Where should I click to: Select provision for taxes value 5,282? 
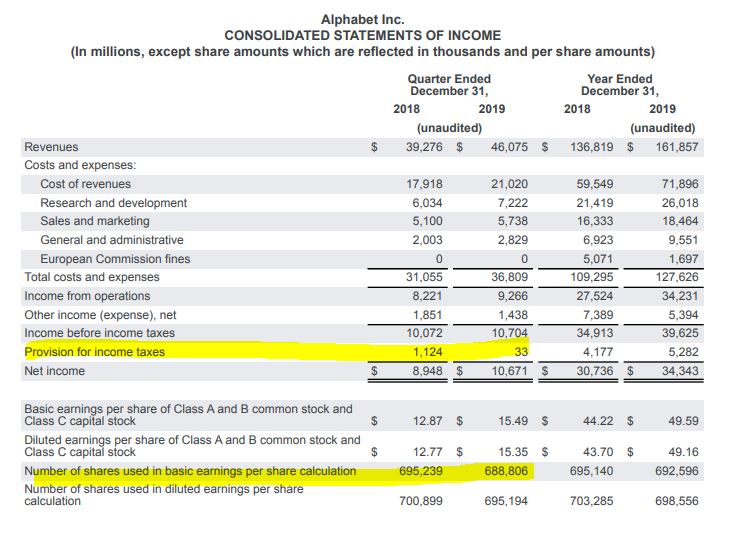(683, 352)
